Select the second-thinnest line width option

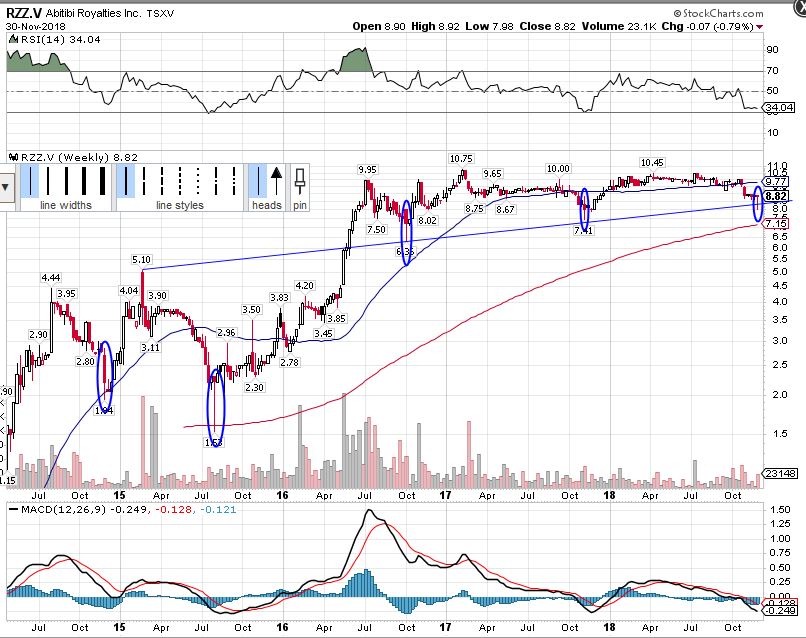click(48, 180)
